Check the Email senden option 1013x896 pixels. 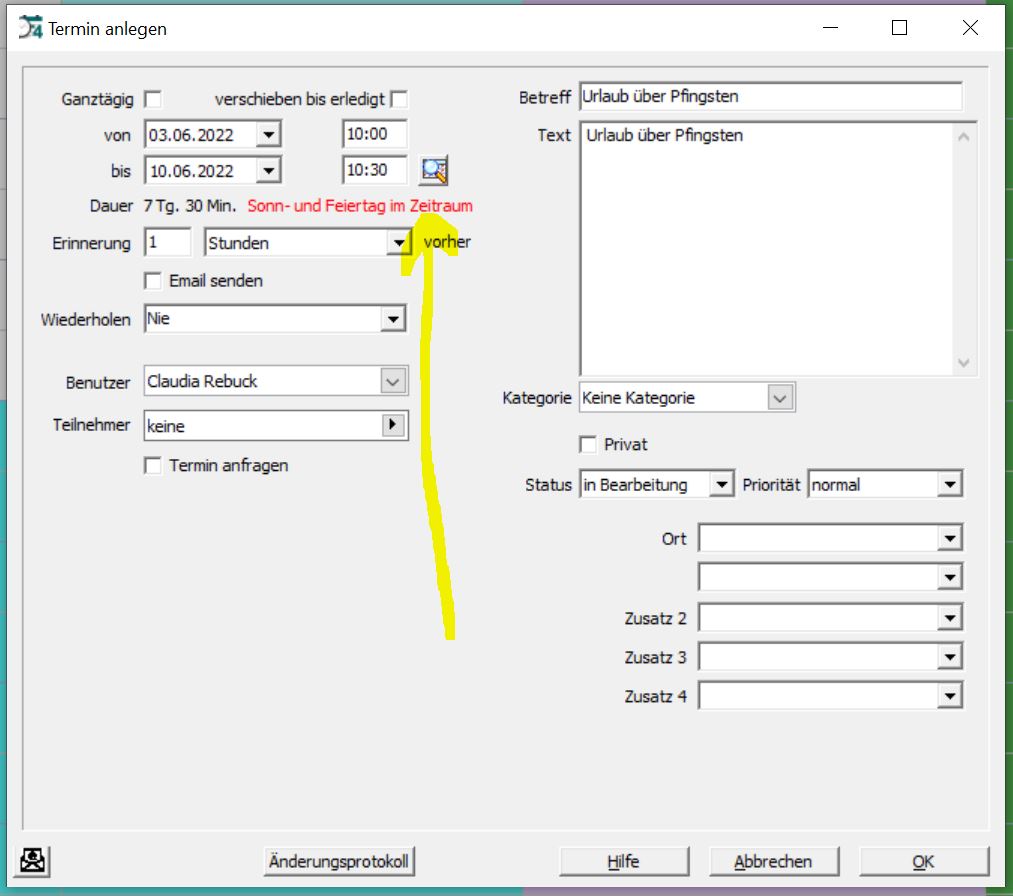coord(153,281)
